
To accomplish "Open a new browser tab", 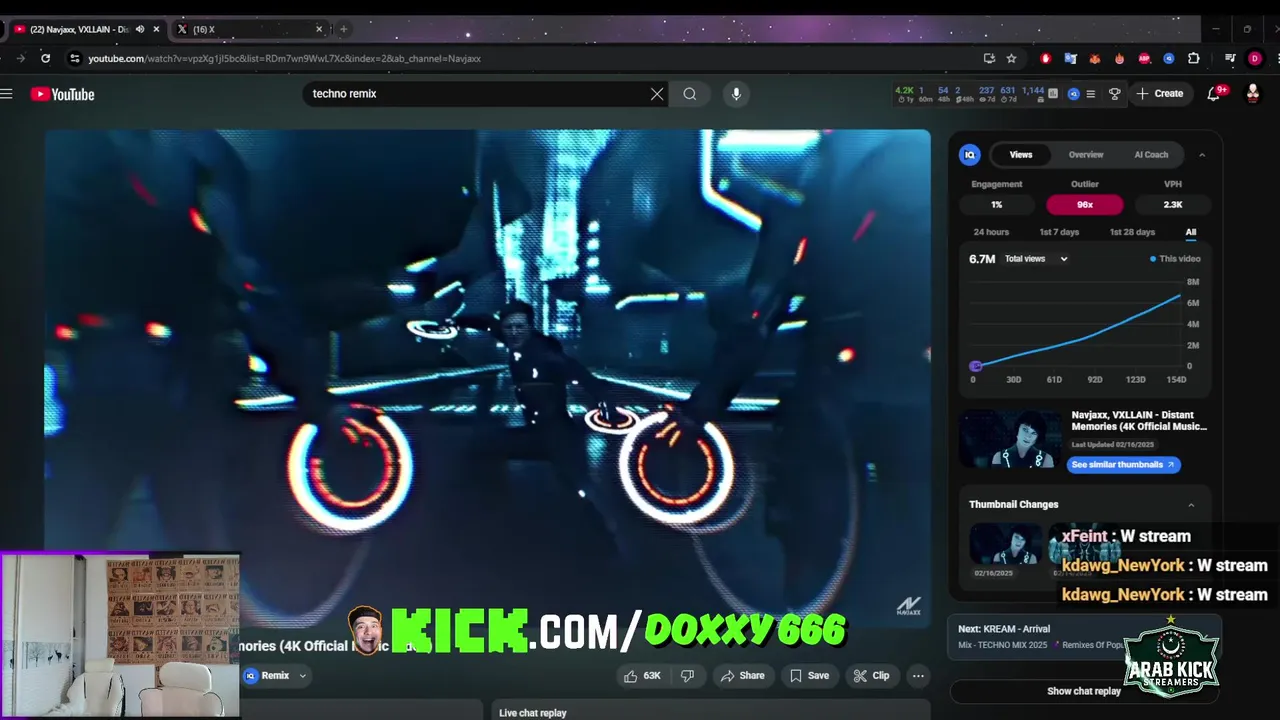I will tap(343, 29).
